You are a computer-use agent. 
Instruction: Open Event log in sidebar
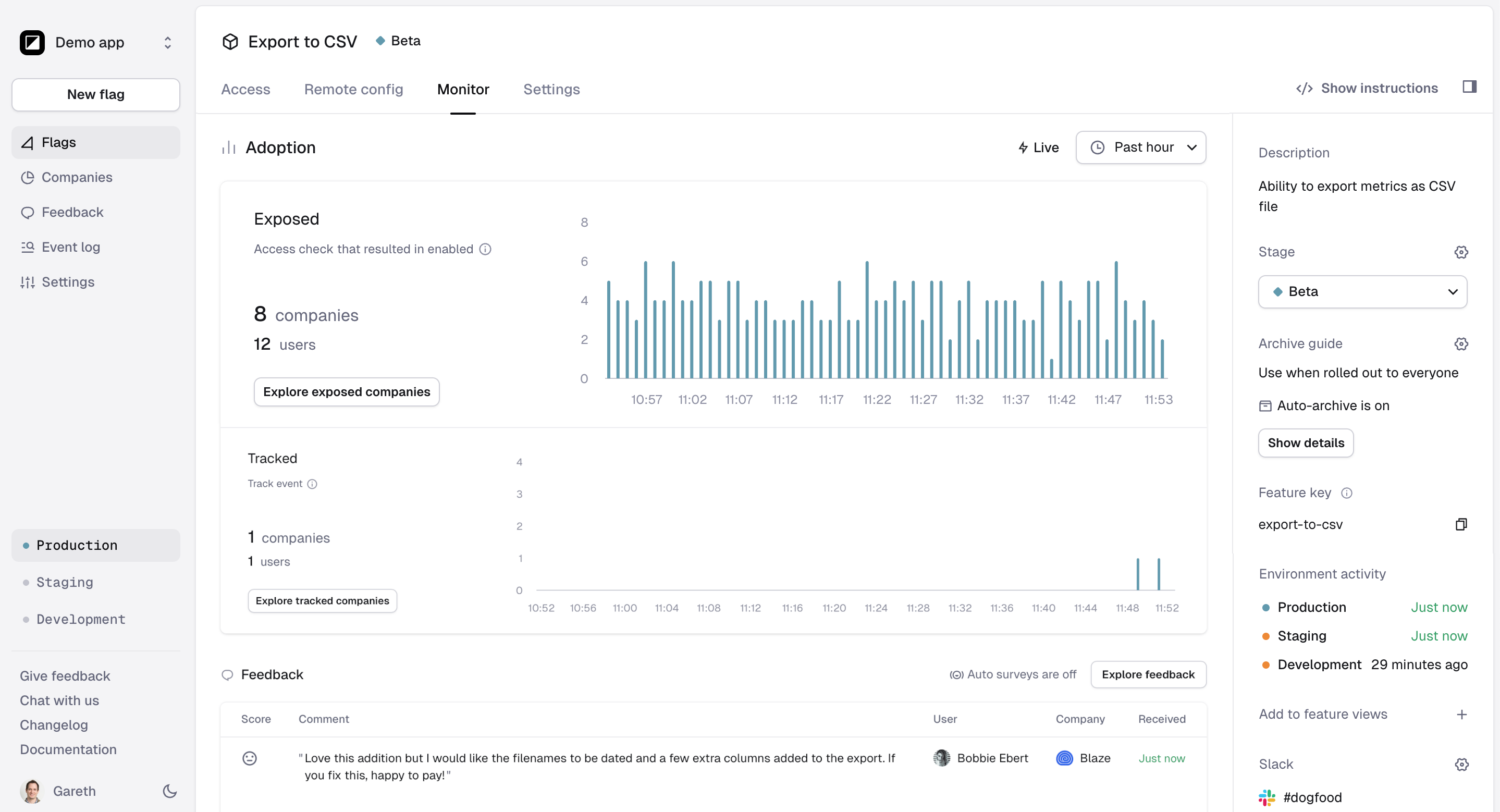(70, 247)
